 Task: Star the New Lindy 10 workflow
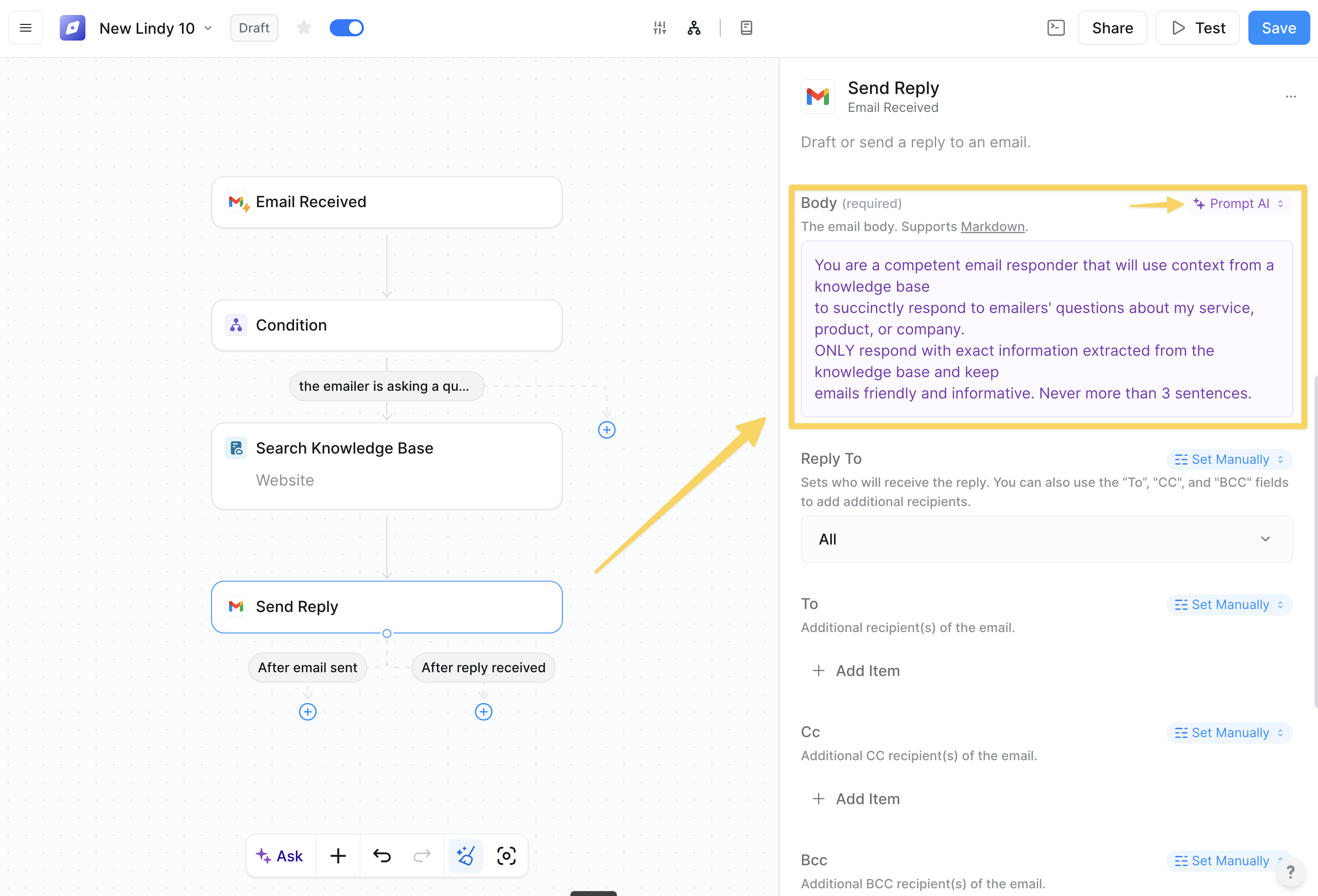click(304, 27)
